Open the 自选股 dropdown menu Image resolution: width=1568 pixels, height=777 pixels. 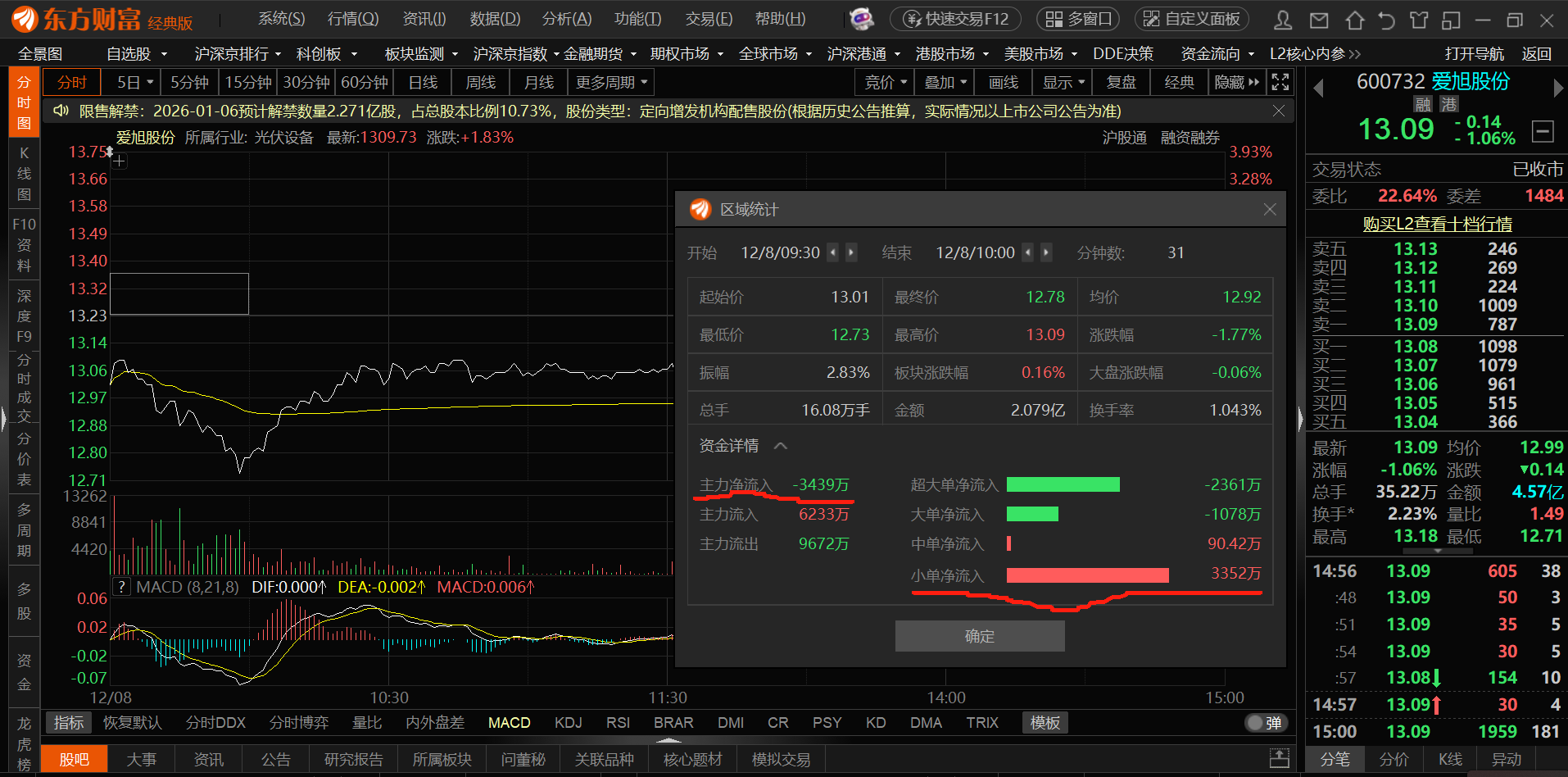pos(137,54)
